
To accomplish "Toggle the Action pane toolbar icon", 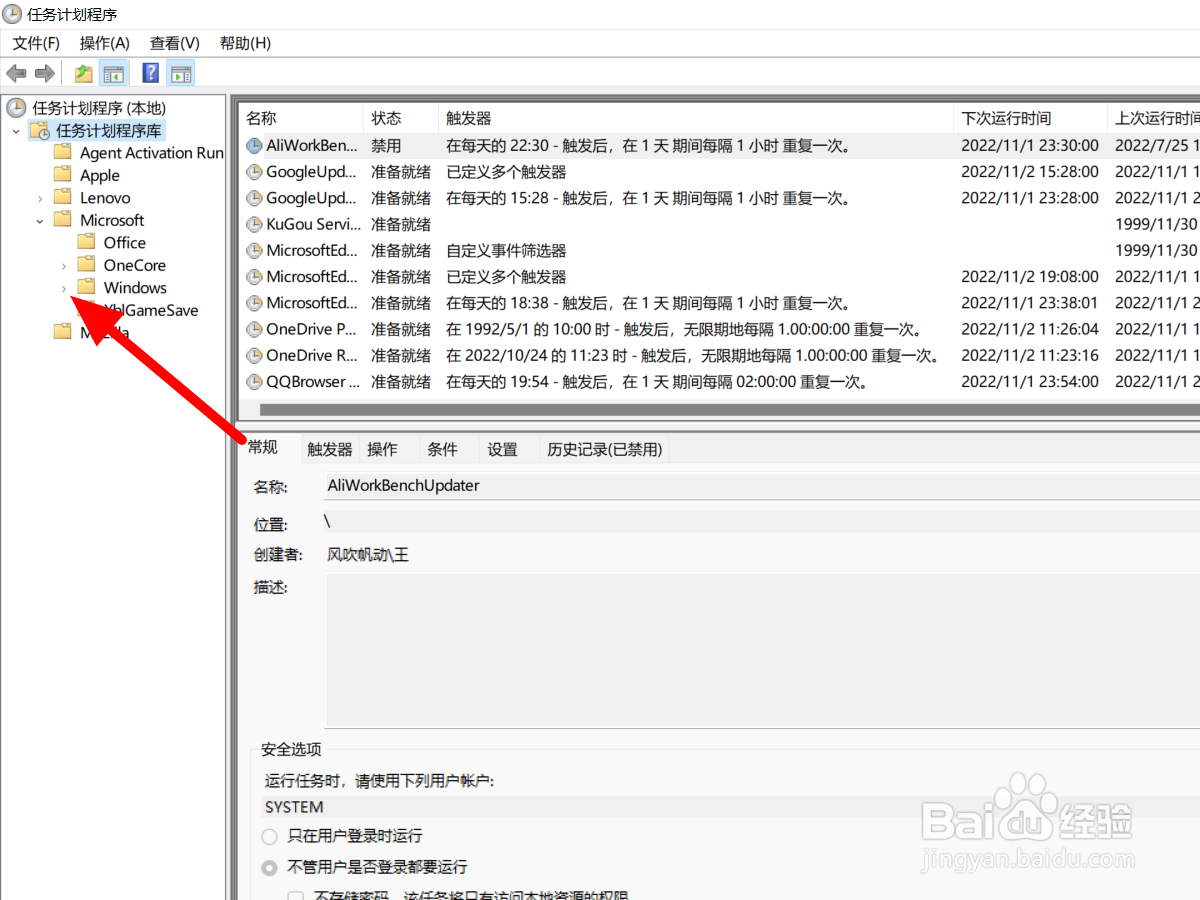I will click(181, 73).
